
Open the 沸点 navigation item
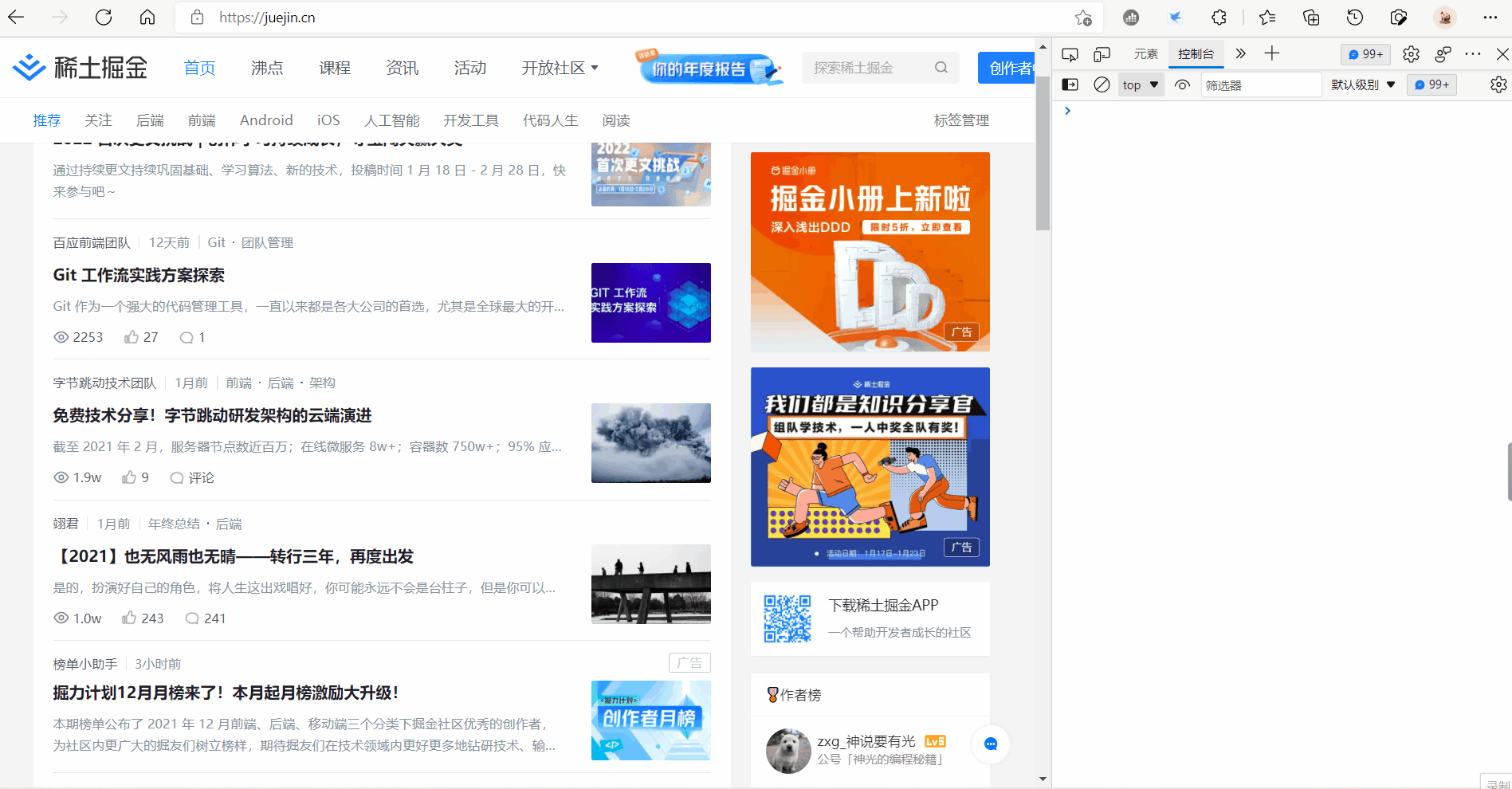pyautogui.click(x=267, y=68)
